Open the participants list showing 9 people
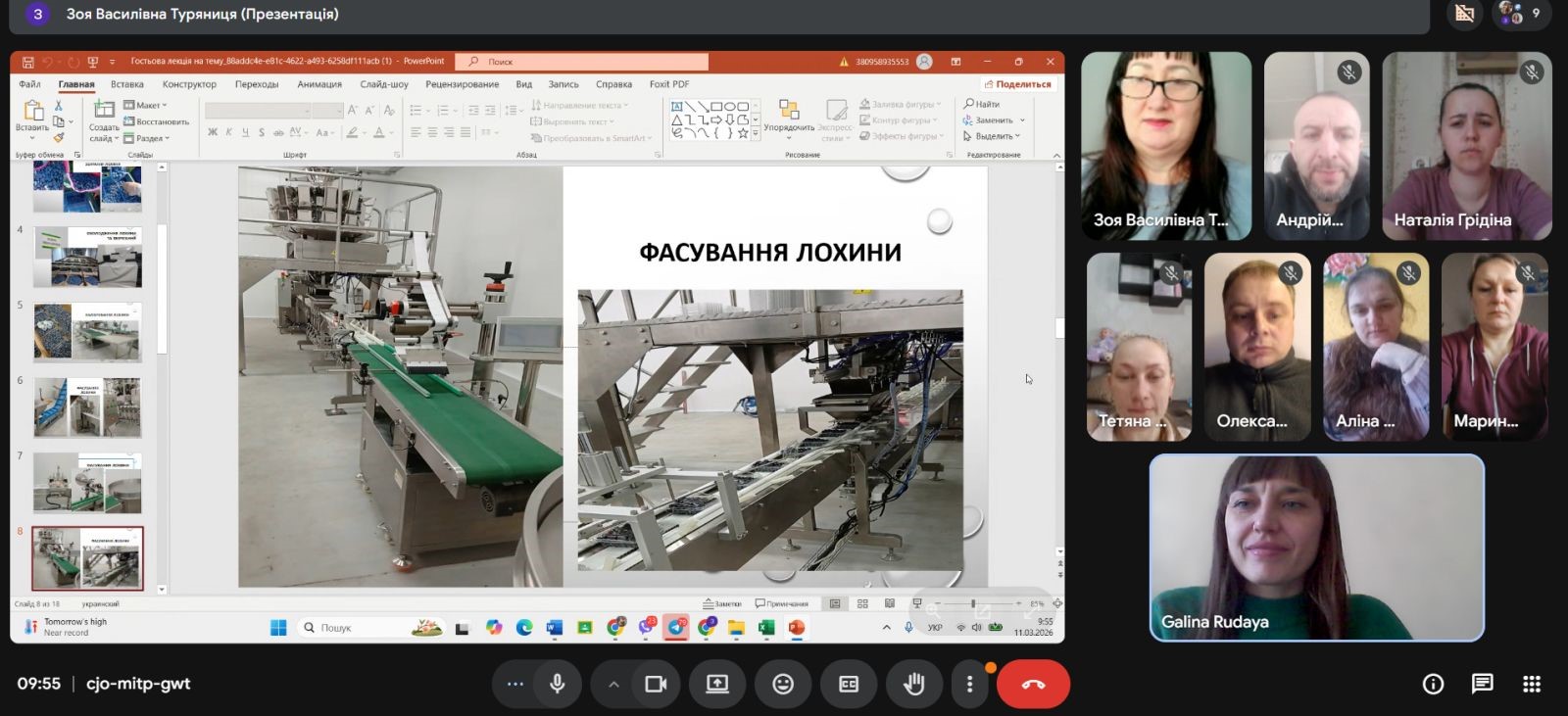 [1521, 14]
